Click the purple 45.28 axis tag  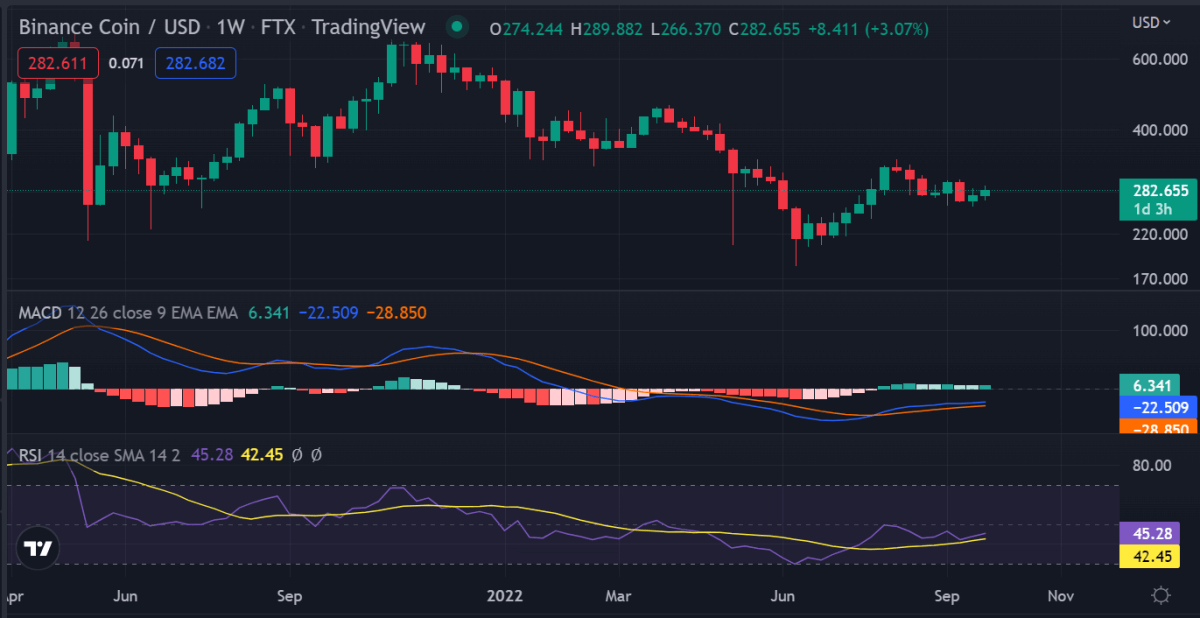1152,534
